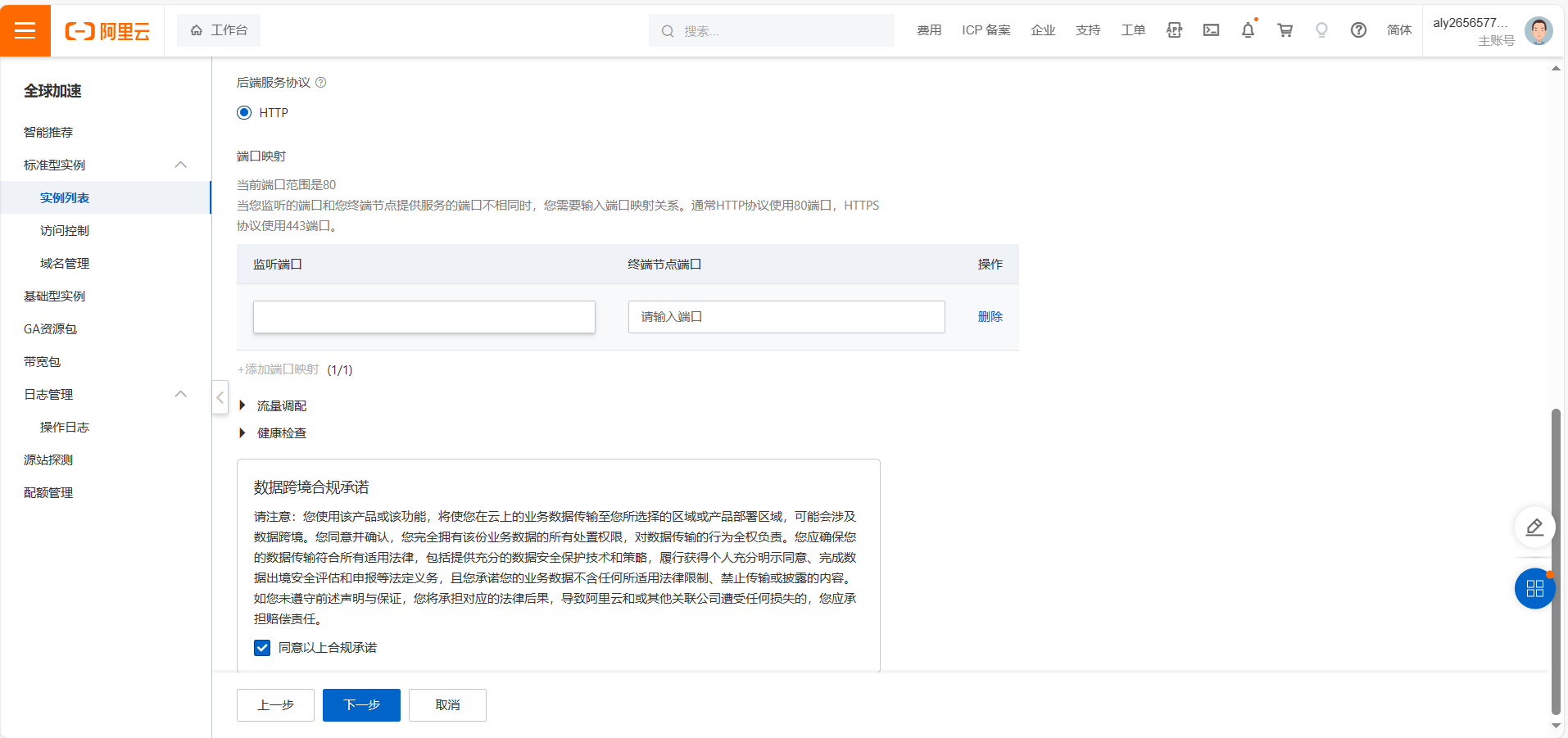Click the 取消 button

click(x=447, y=705)
